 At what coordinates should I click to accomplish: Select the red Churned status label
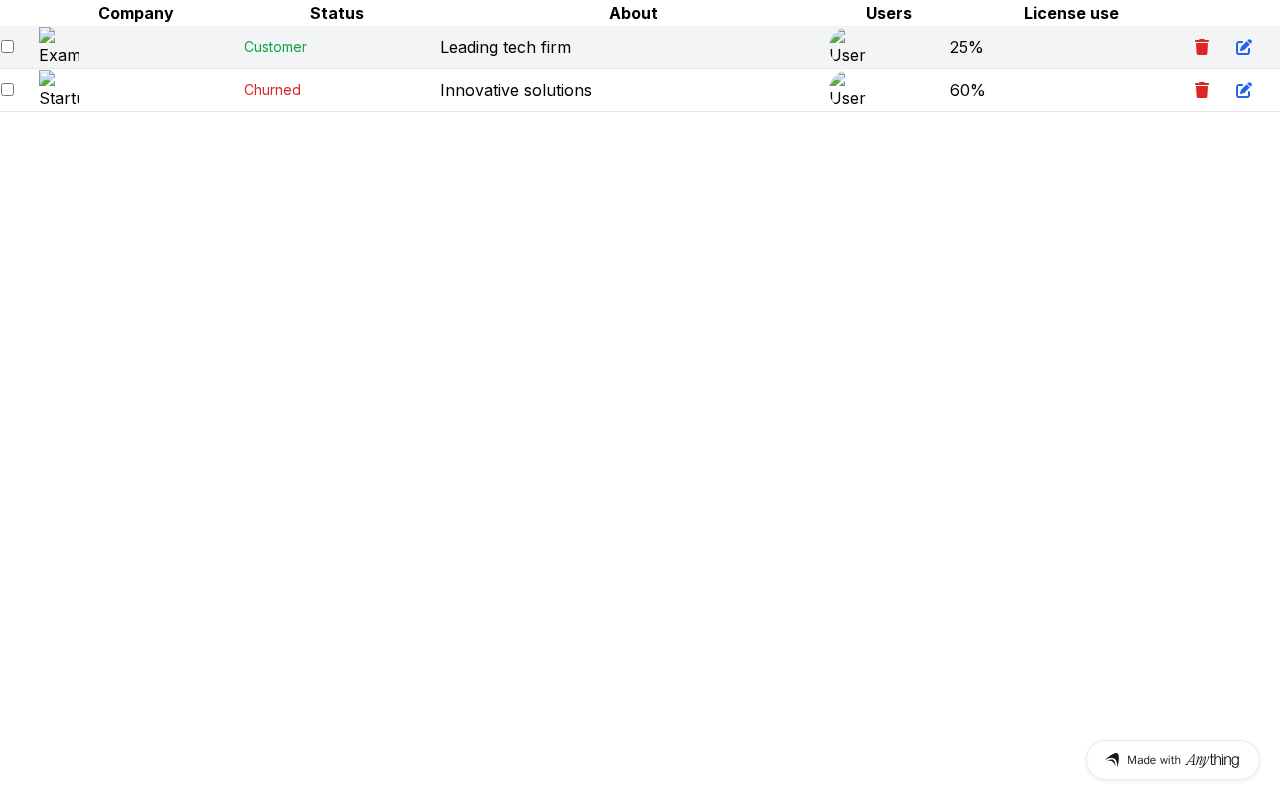(272, 90)
